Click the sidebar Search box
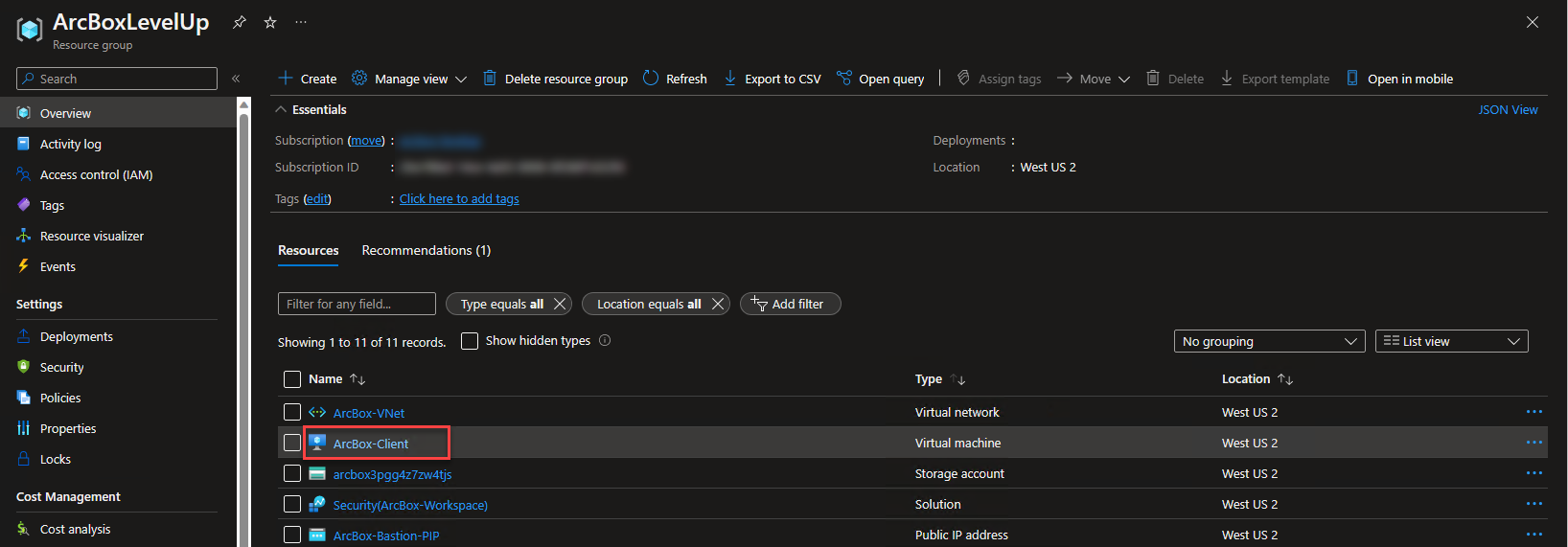The width and height of the screenshot is (1568, 547). [x=117, y=79]
